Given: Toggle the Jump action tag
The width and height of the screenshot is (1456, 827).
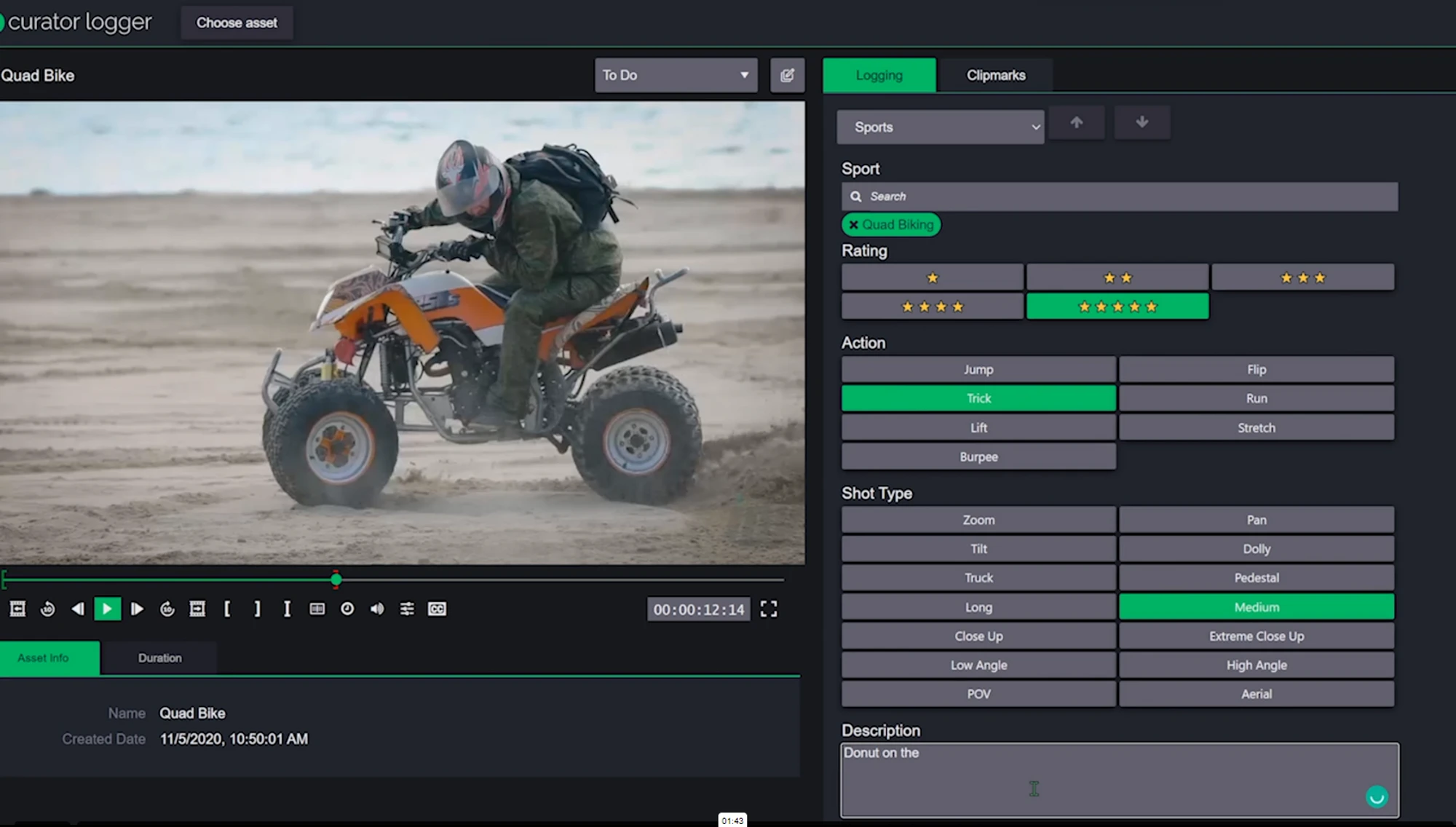Looking at the screenshot, I should tap(978, 369).
